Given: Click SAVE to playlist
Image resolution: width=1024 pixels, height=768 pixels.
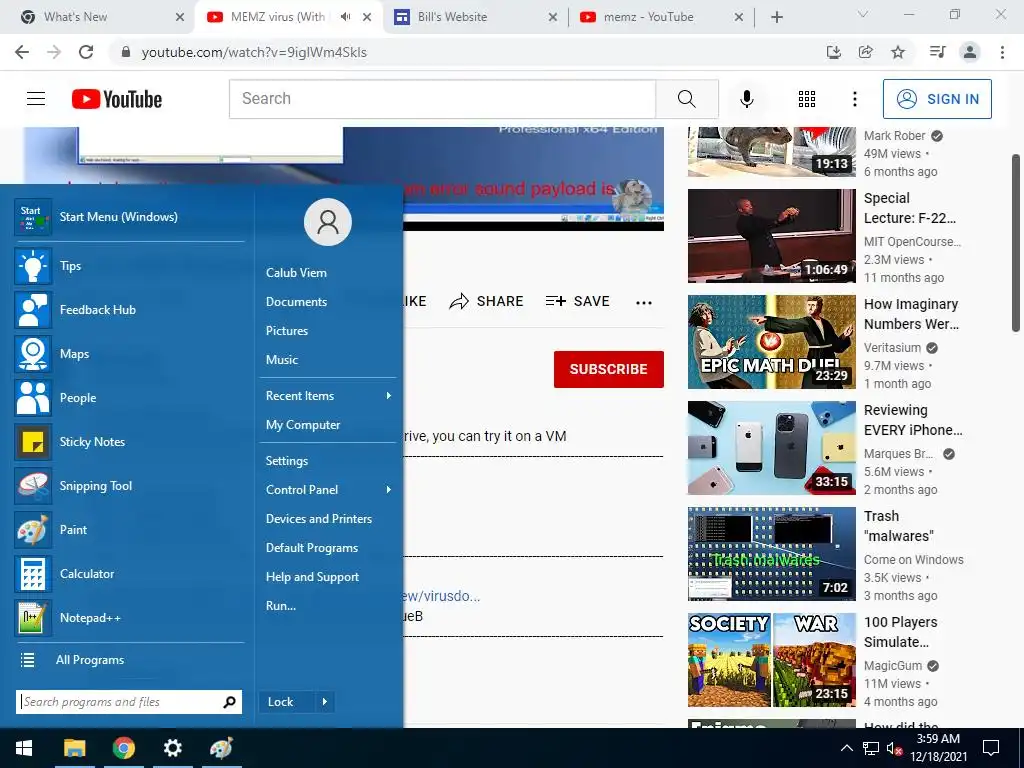Looking at the screenshot, I should pyautogui.click(x=578, y=302).
